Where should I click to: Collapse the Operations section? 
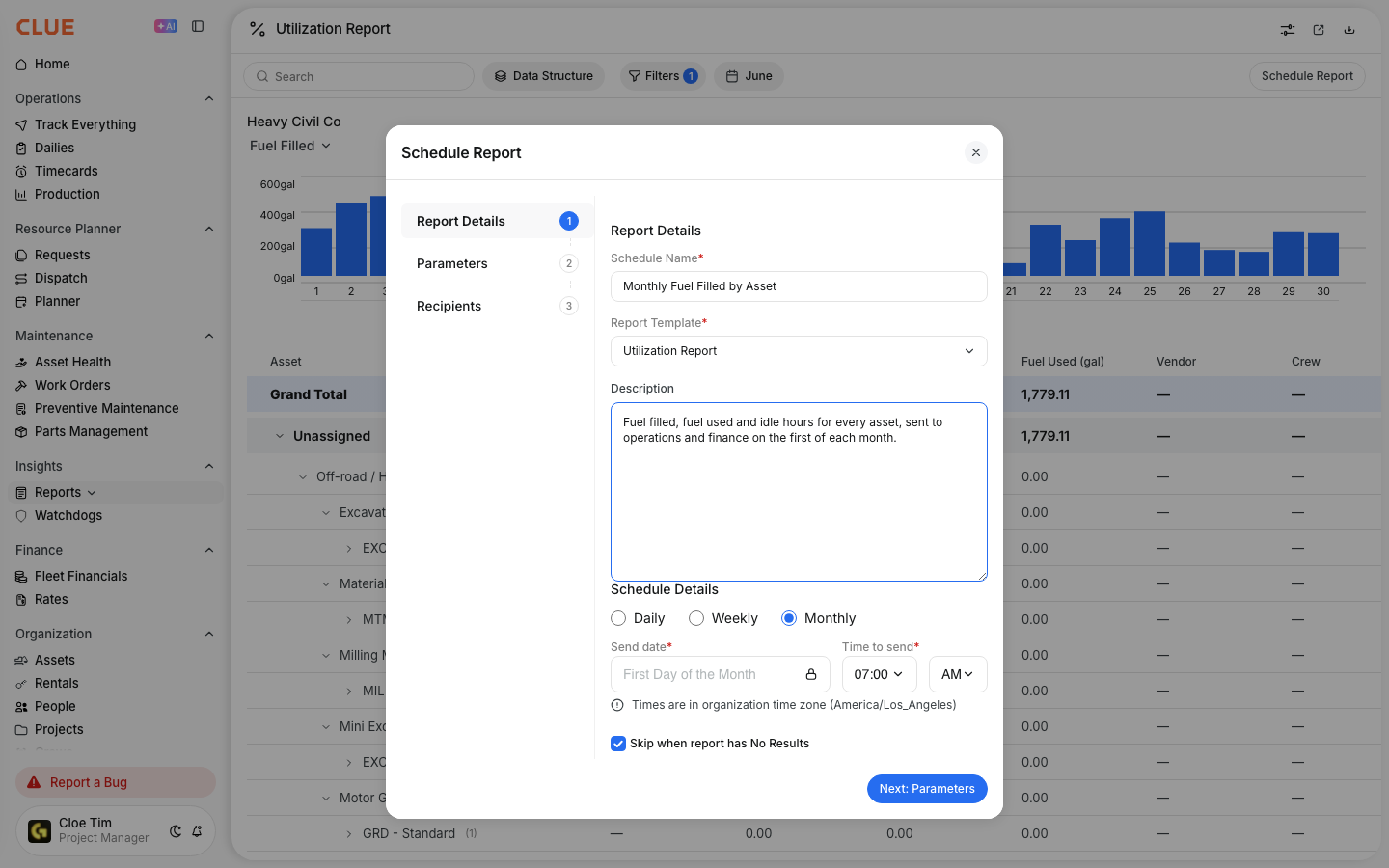209,98
